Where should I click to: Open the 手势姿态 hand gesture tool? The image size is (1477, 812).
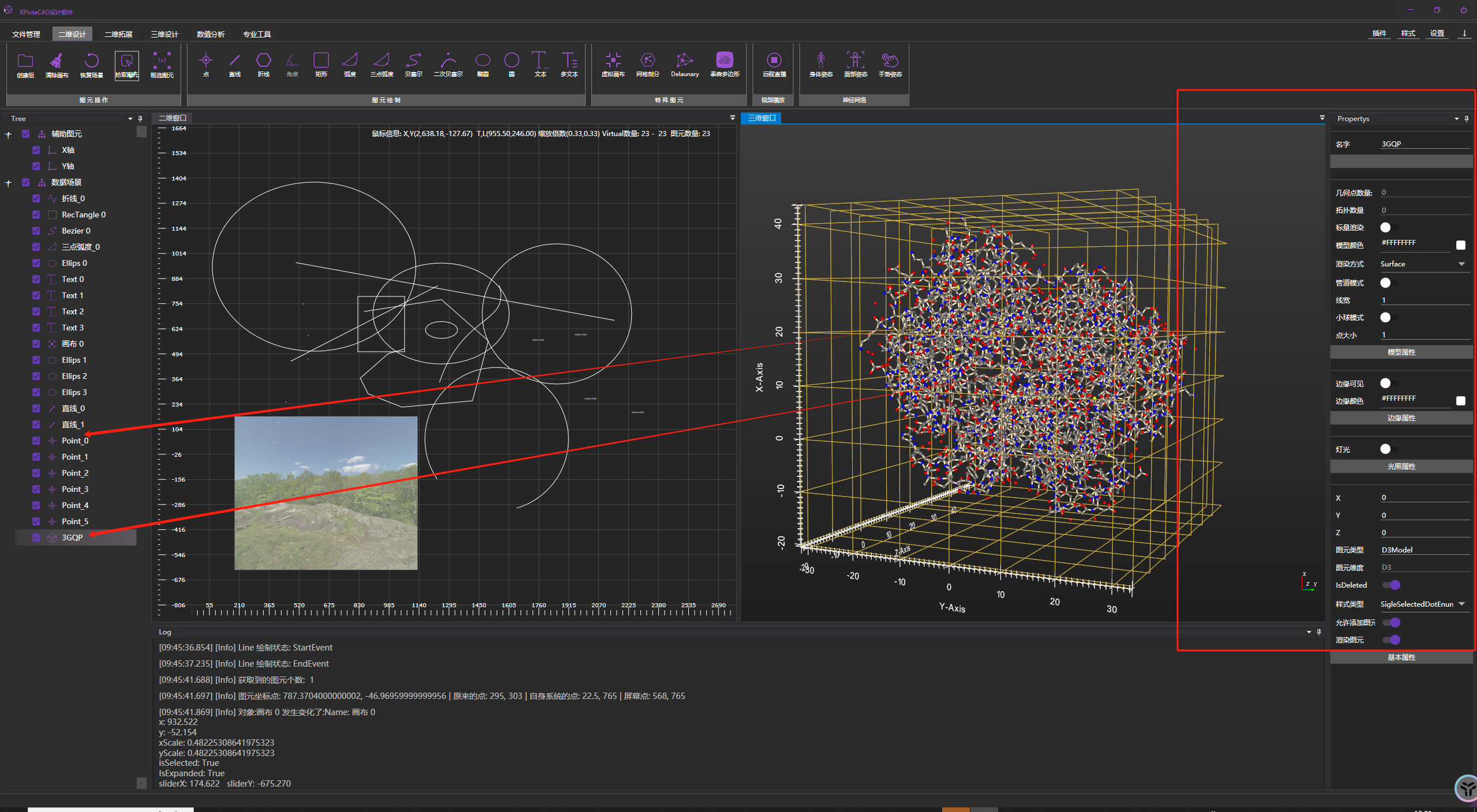(x=890, y=61)
